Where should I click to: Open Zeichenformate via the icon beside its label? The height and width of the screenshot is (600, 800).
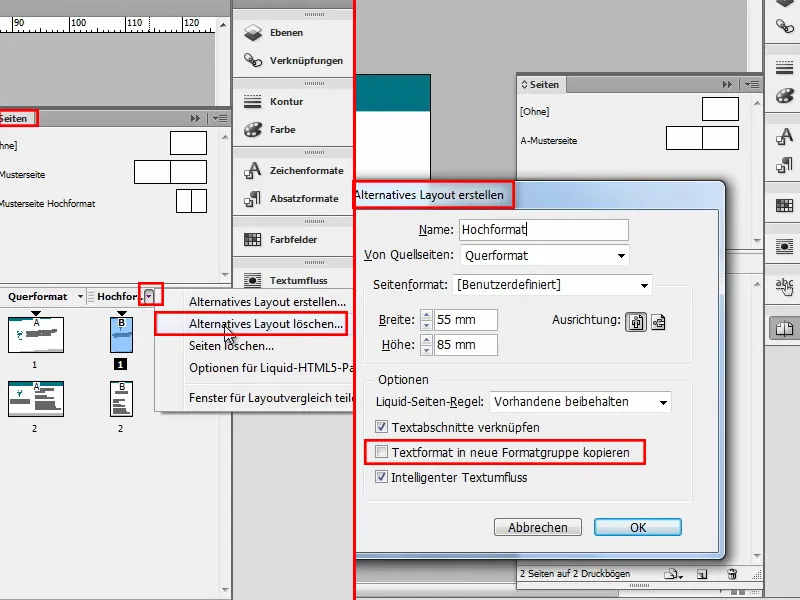coord(253,170)
